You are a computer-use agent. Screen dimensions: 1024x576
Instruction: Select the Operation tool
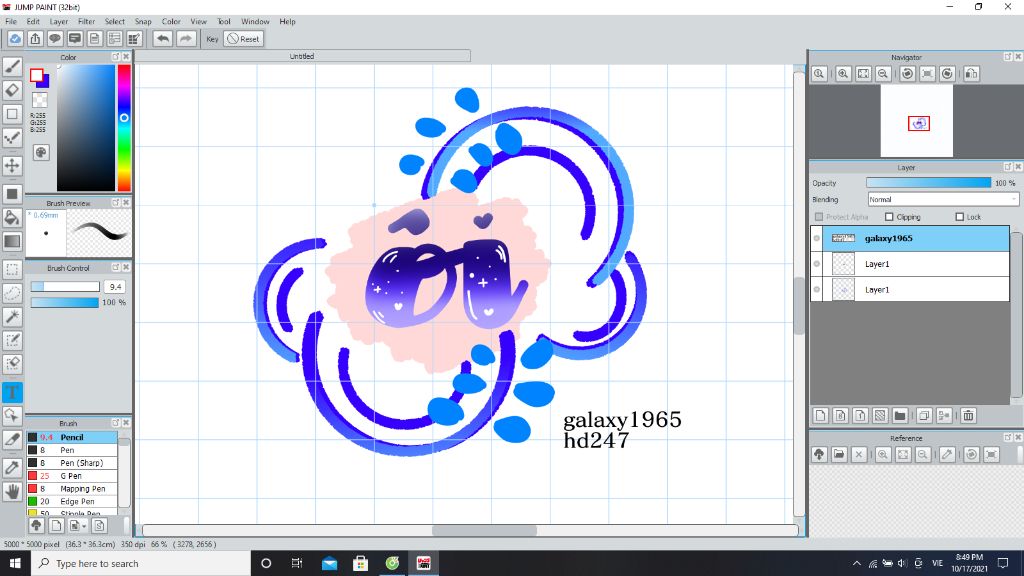12,415
